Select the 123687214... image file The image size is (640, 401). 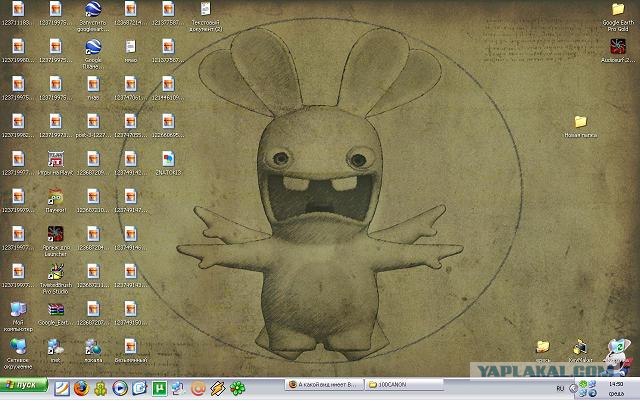pos(131,13)
